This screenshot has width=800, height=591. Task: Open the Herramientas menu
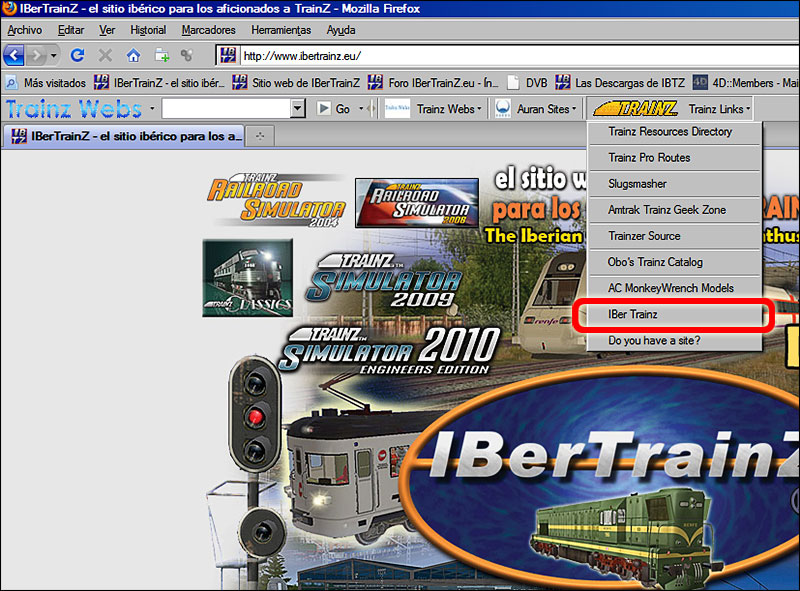281,30
